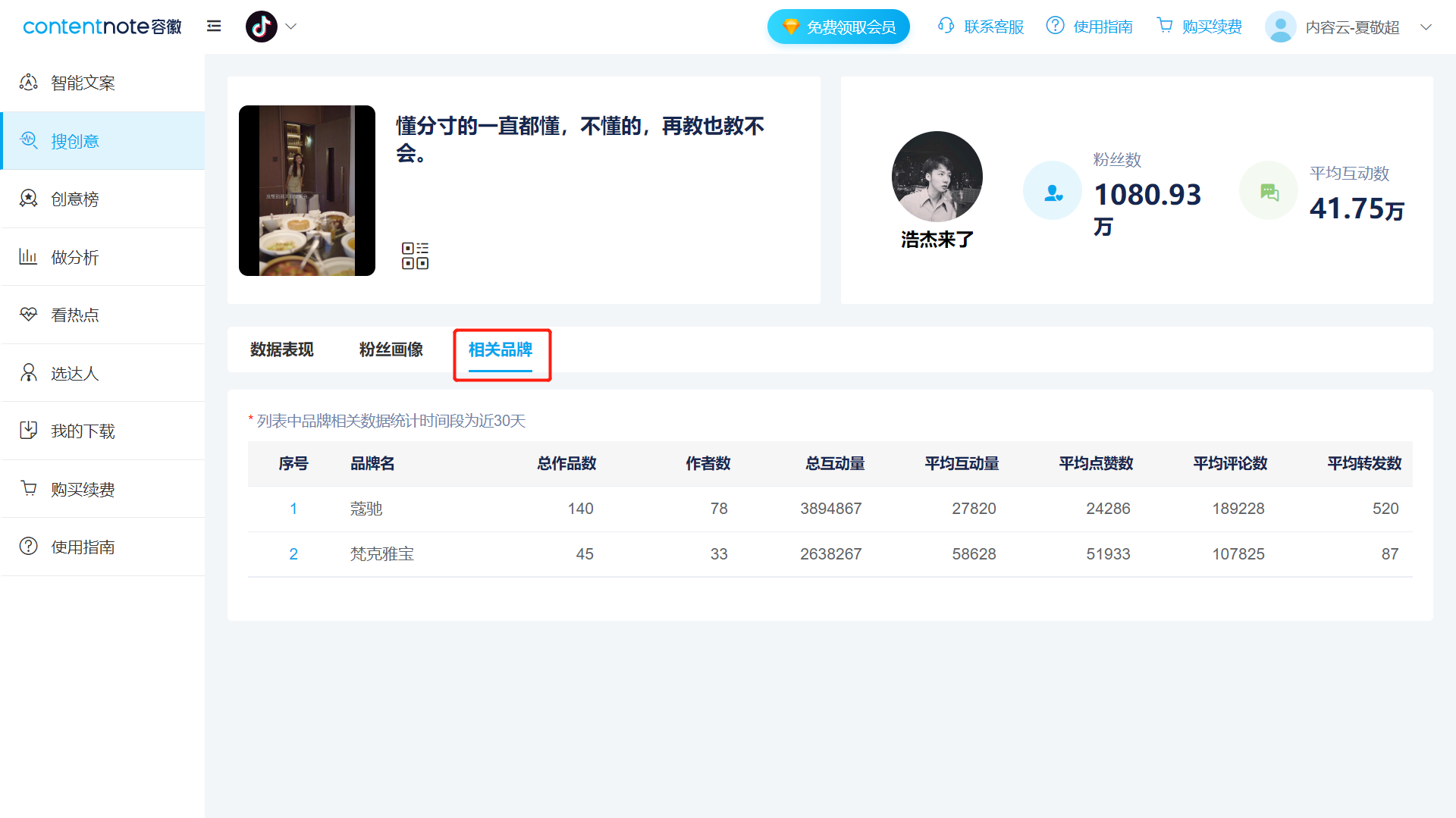Click the diamond icon in membership button
Image resolution: width=1456 pixels, height=818 pixels.
[x=791, y=27]
